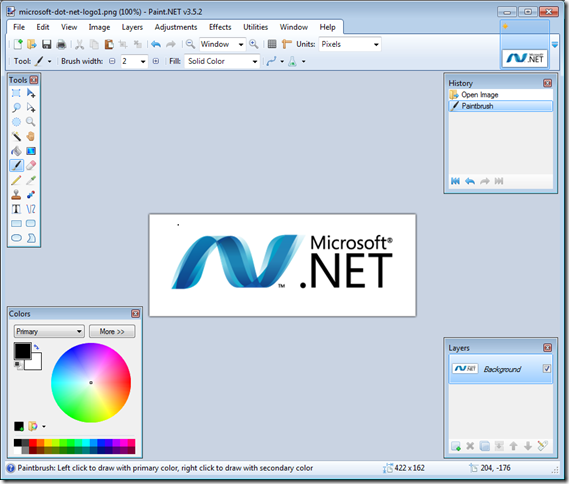Decrease brush width with minus button
This screenshot has height=484, width=569.
tap(112, 61)
